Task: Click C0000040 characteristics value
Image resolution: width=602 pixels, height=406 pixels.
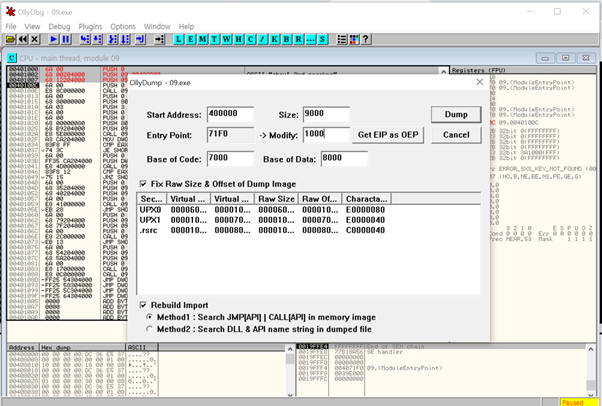Action: tap(365, 230)
